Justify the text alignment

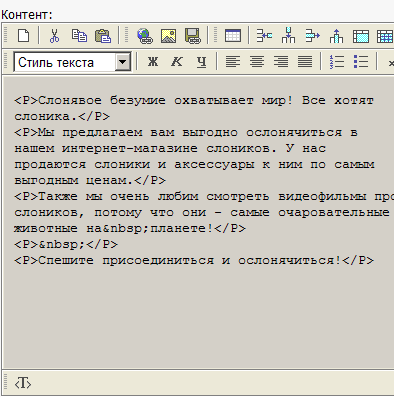coord(305,62)
